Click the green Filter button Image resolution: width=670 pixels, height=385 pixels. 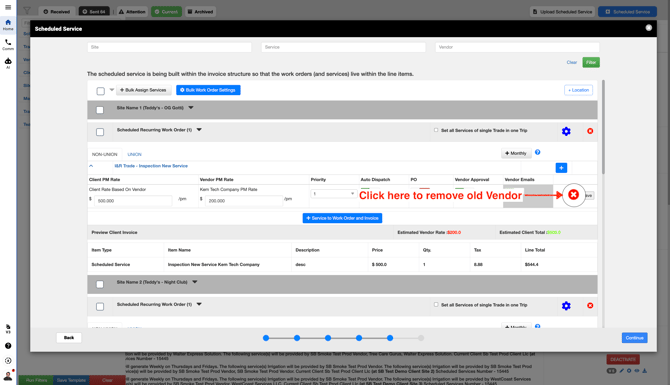click(591, 62)
